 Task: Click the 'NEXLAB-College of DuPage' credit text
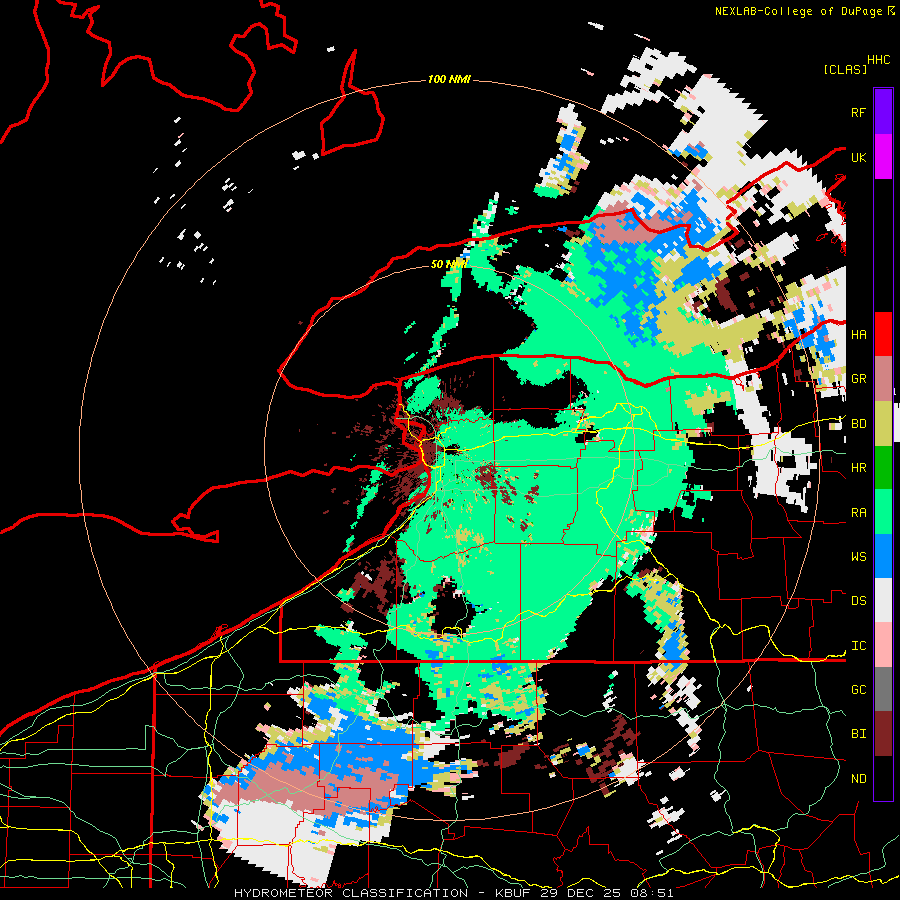[798, 11]
